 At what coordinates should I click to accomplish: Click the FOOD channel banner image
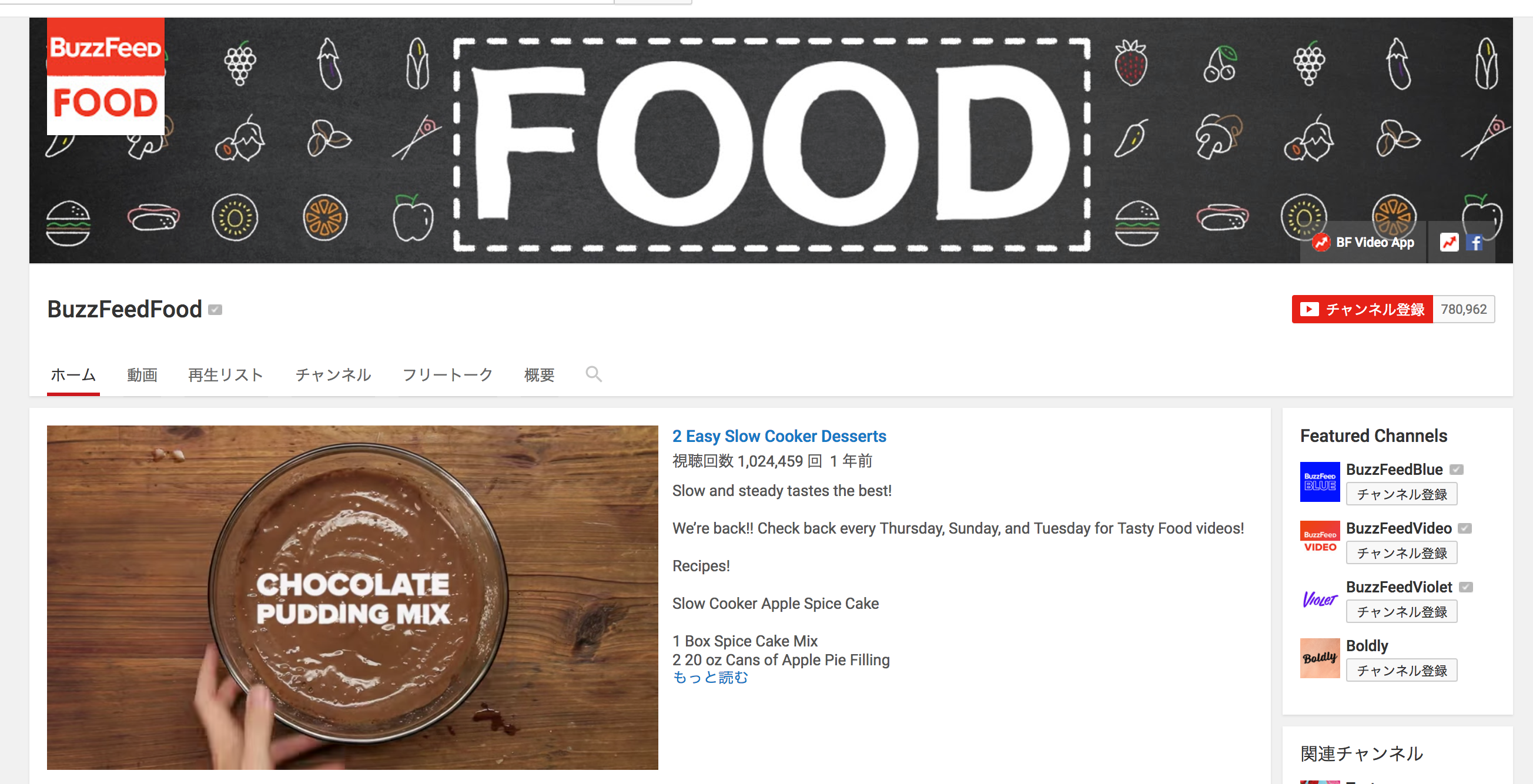771,140
